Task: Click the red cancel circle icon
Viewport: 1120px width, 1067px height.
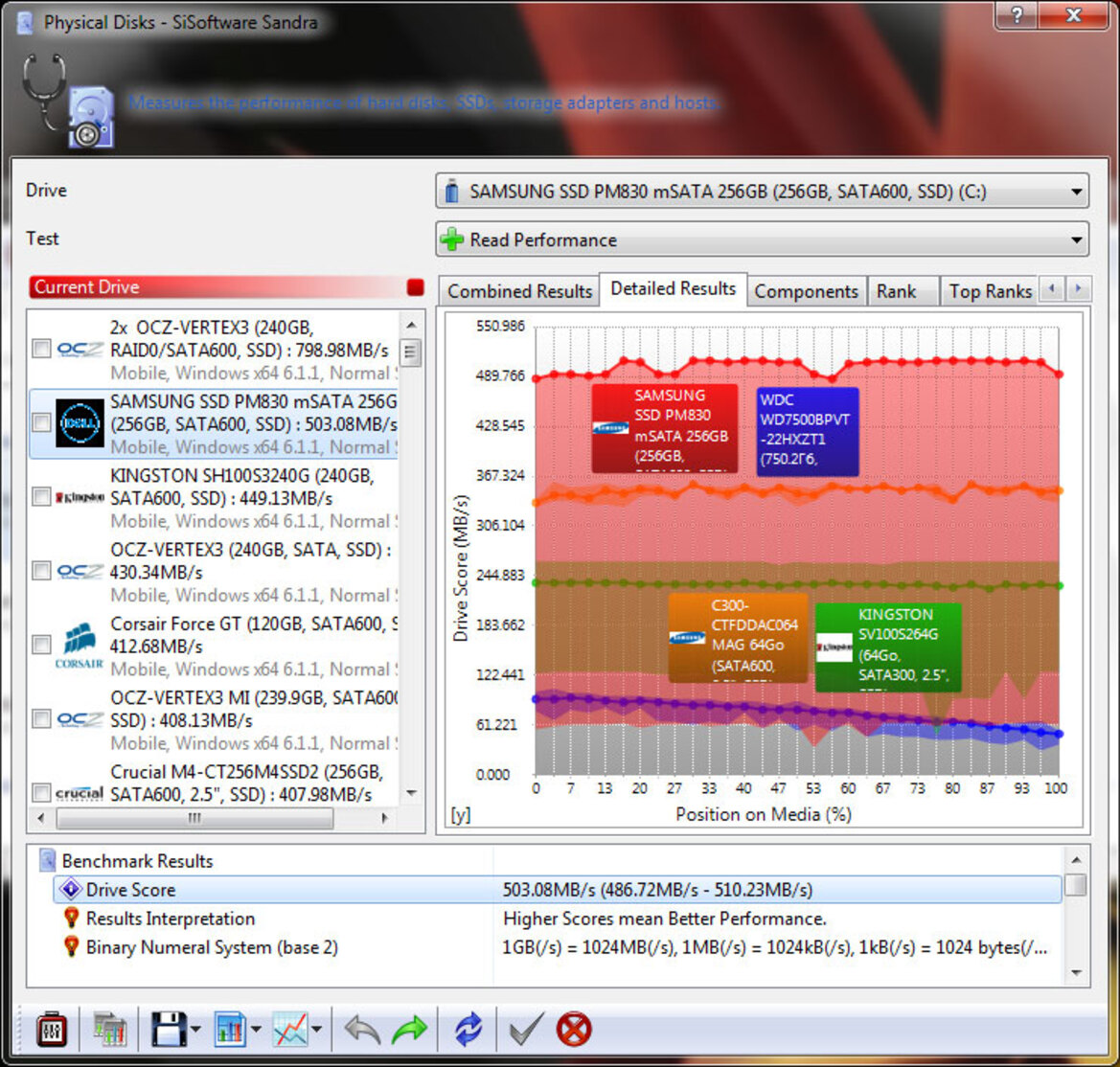Action: point(574,1030)
